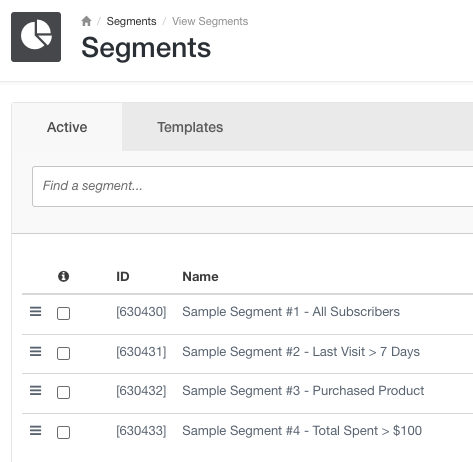This screenshot has height=462, width=473.
Task: Go to home via breadcrumb house icon
Action: click(x=86, y=21)
